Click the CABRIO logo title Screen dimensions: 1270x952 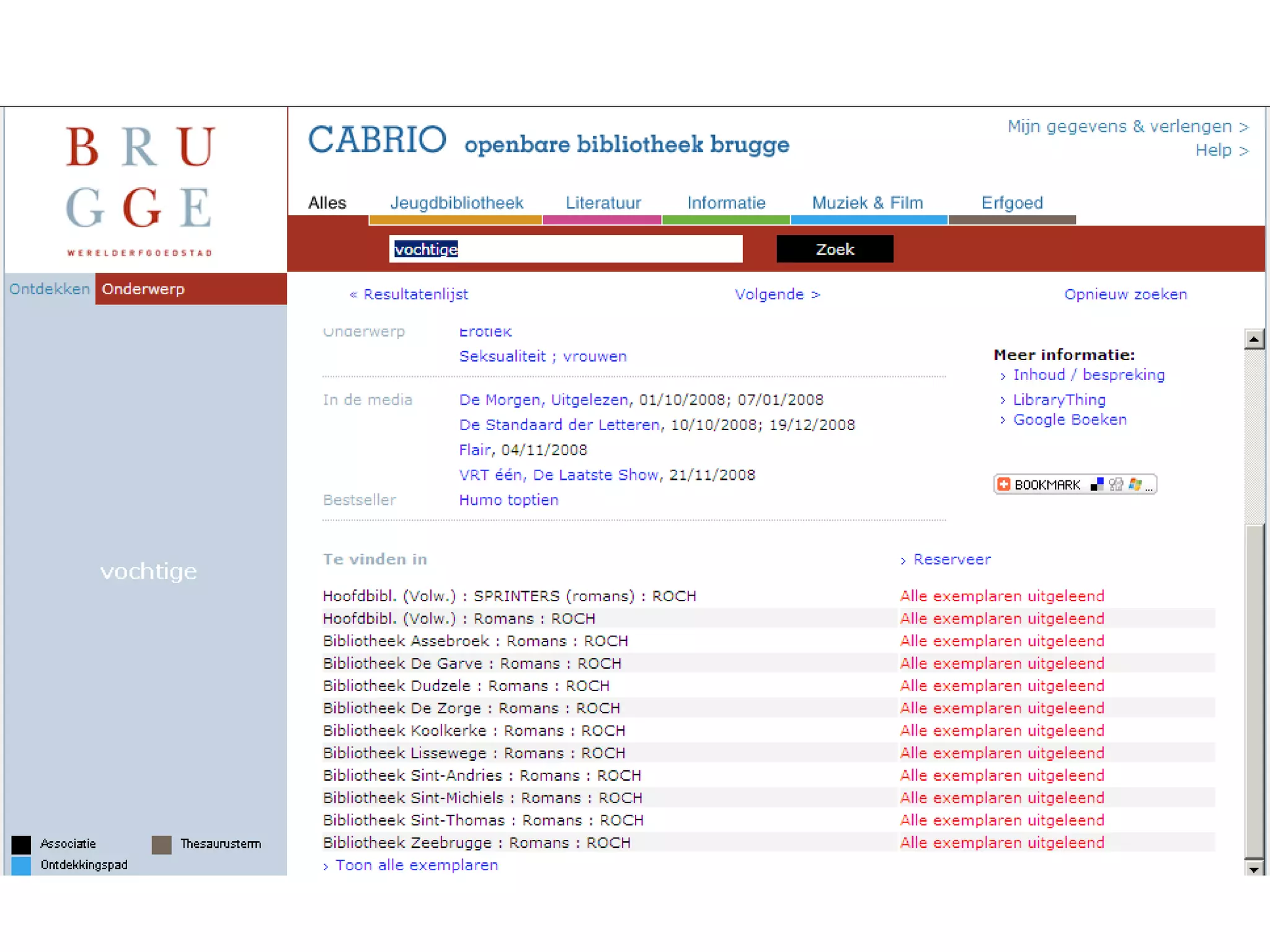click(377, 140)
